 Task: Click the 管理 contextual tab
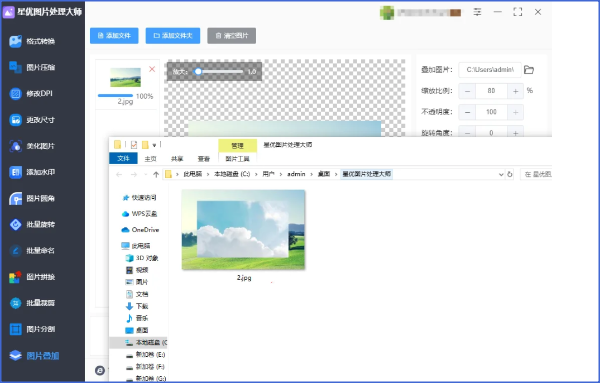point(237,146)
